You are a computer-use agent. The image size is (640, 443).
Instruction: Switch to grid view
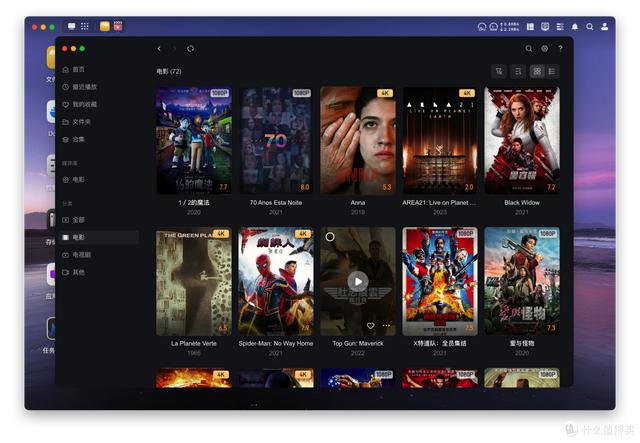[x=537, y=71]
